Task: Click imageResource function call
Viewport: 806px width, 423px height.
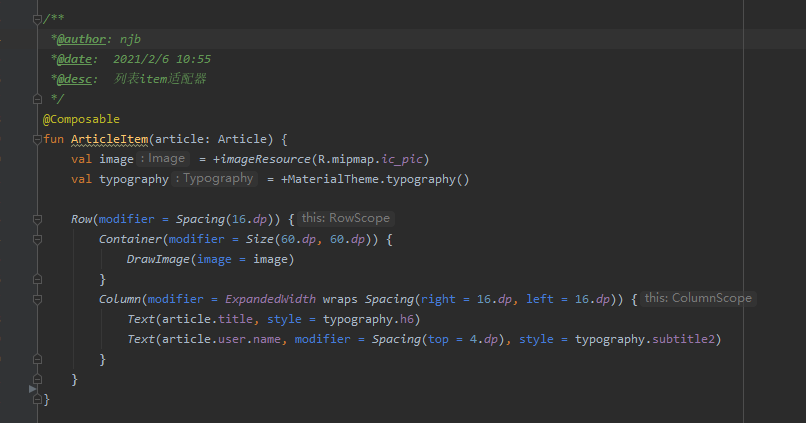Action: [x=265, y=159]
